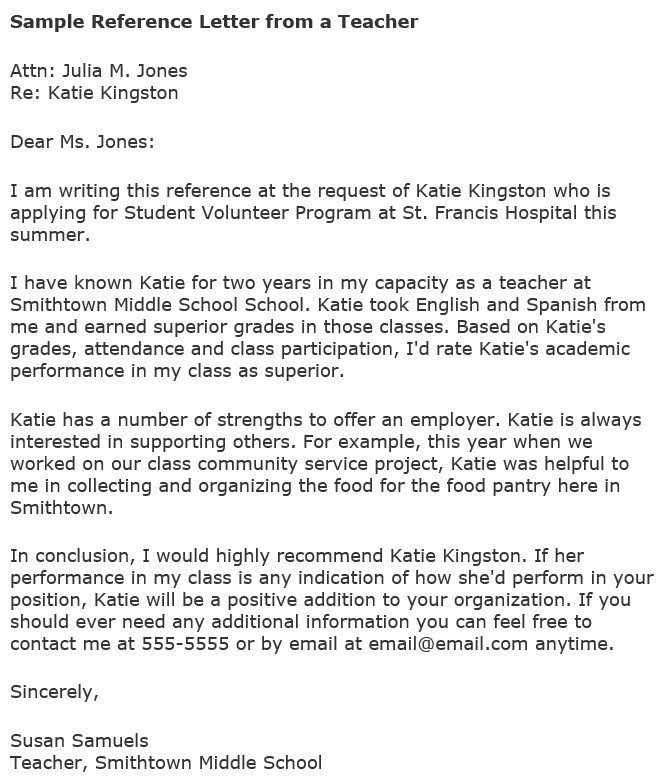Screen dimensions: 667x781
Task: Click the word 'summer.' ending first paragraph
Action: coord(50,235)
